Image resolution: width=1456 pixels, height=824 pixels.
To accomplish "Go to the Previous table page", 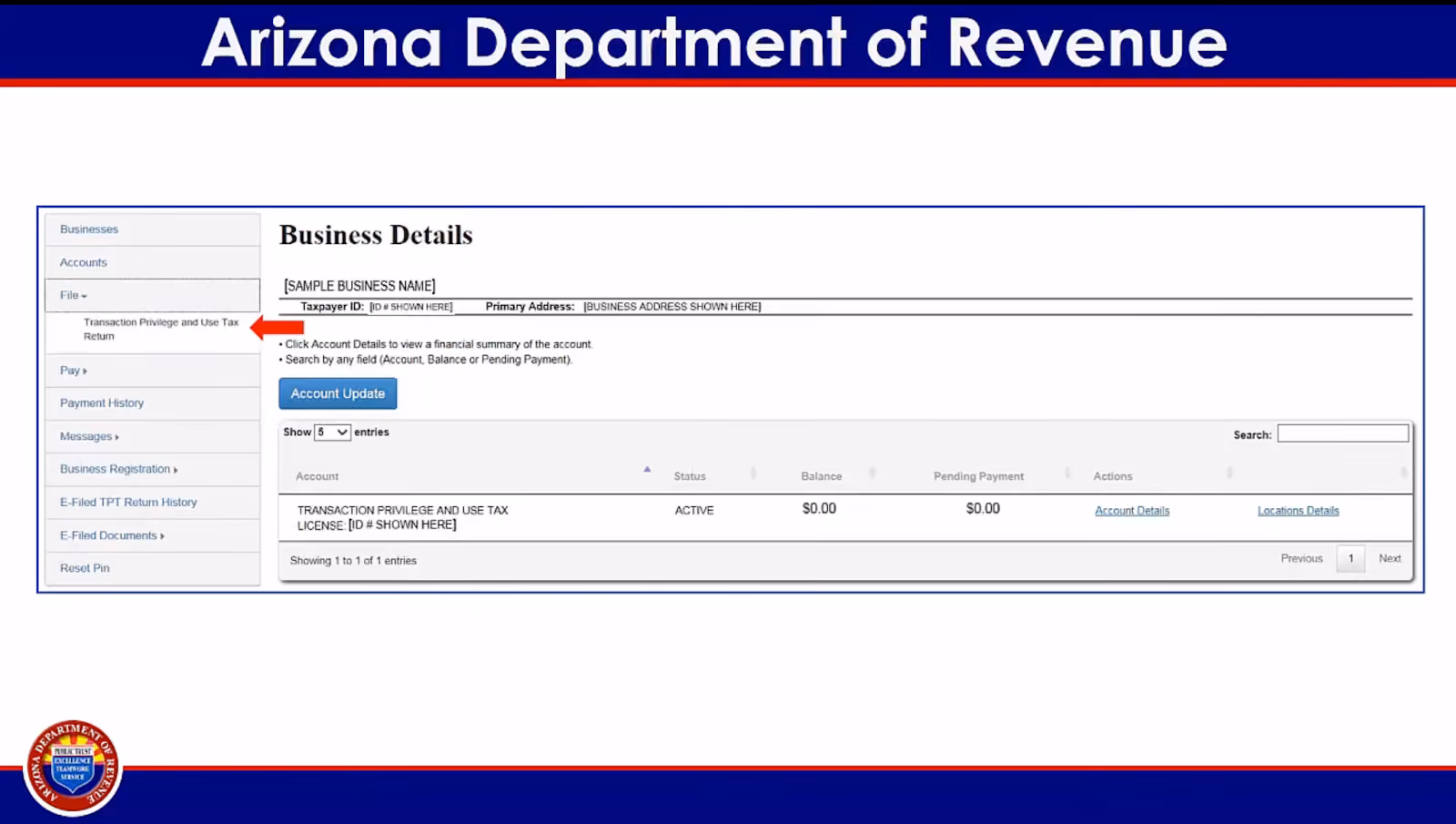I will coord(1302,559).
